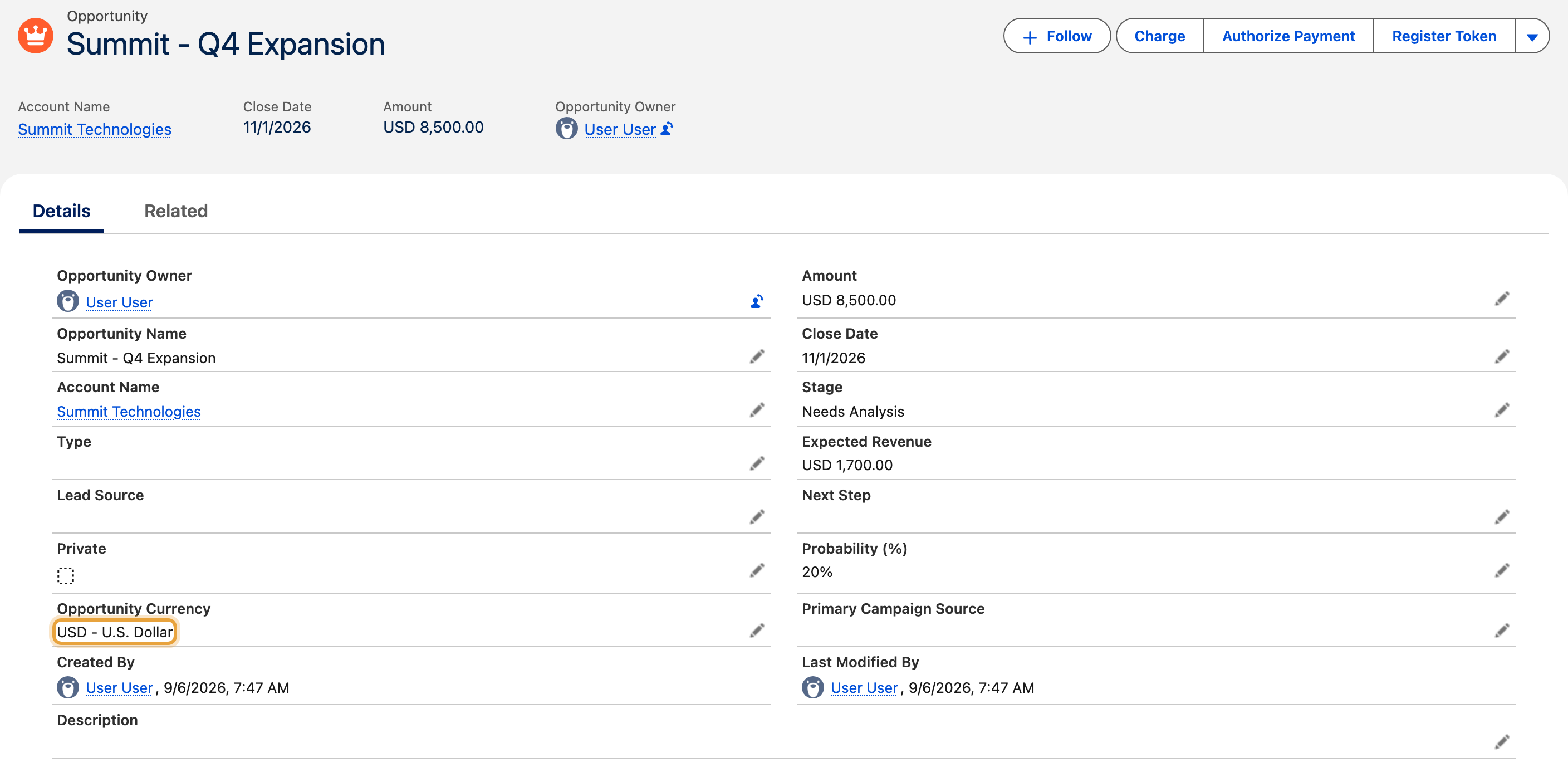1568x772 pixels.
Task: Click Created By user avatar icon
Action: (67, 687)
